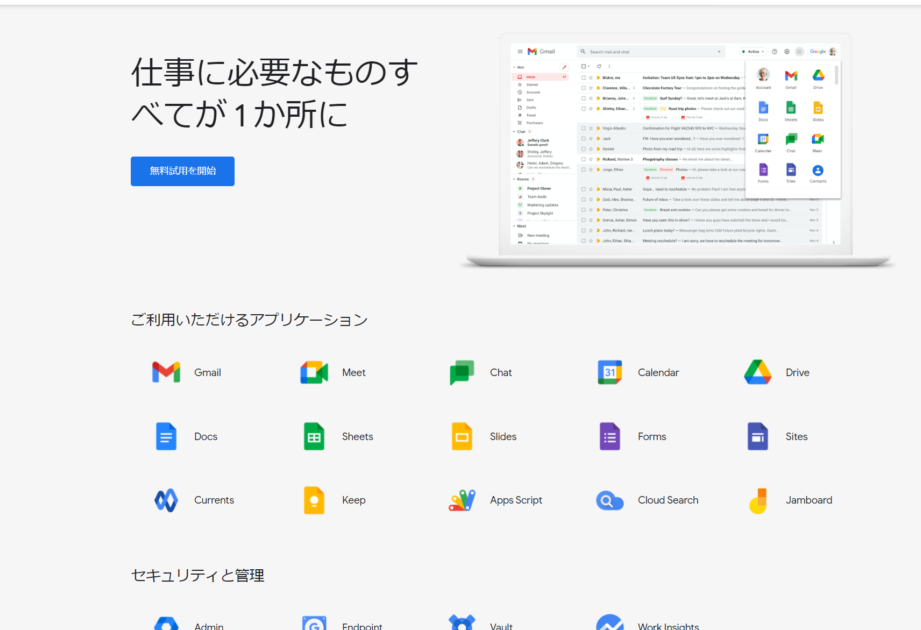Click the Currents label
The height and width of the screenshot is (630, 921).
coord(214,500)
